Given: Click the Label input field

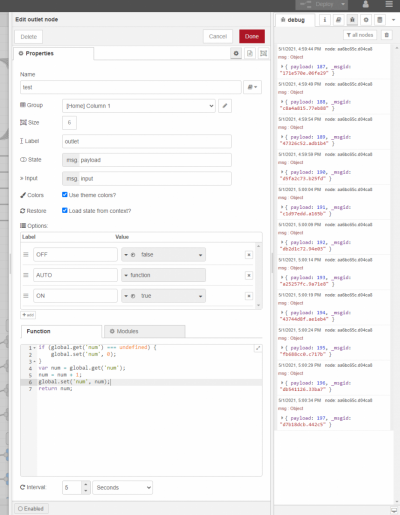Looking at the screenshot, I should click(x=147, y=141).
